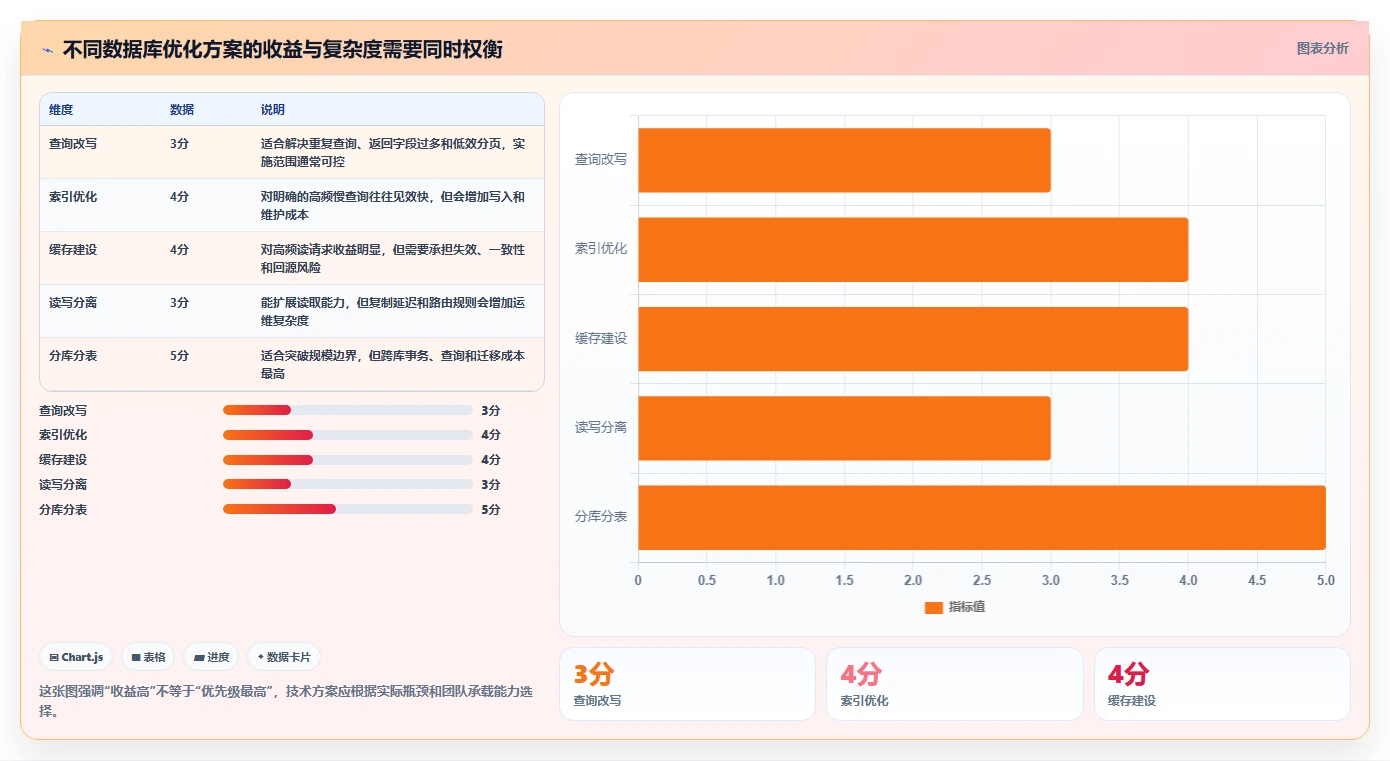This screenshot has width=1390, height=761.
Task: Click the 缓存建设 progress bar
Action: point(347,460)
